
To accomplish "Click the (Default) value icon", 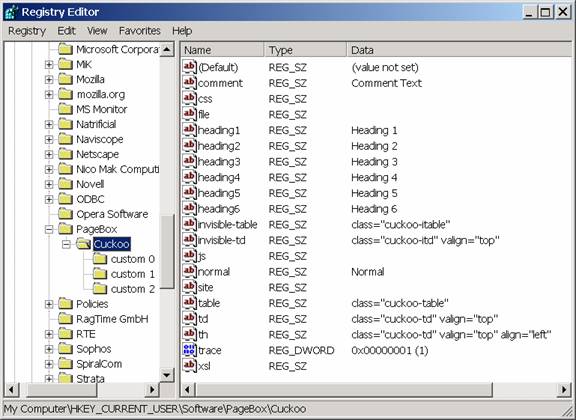I will tap(190, 67).
